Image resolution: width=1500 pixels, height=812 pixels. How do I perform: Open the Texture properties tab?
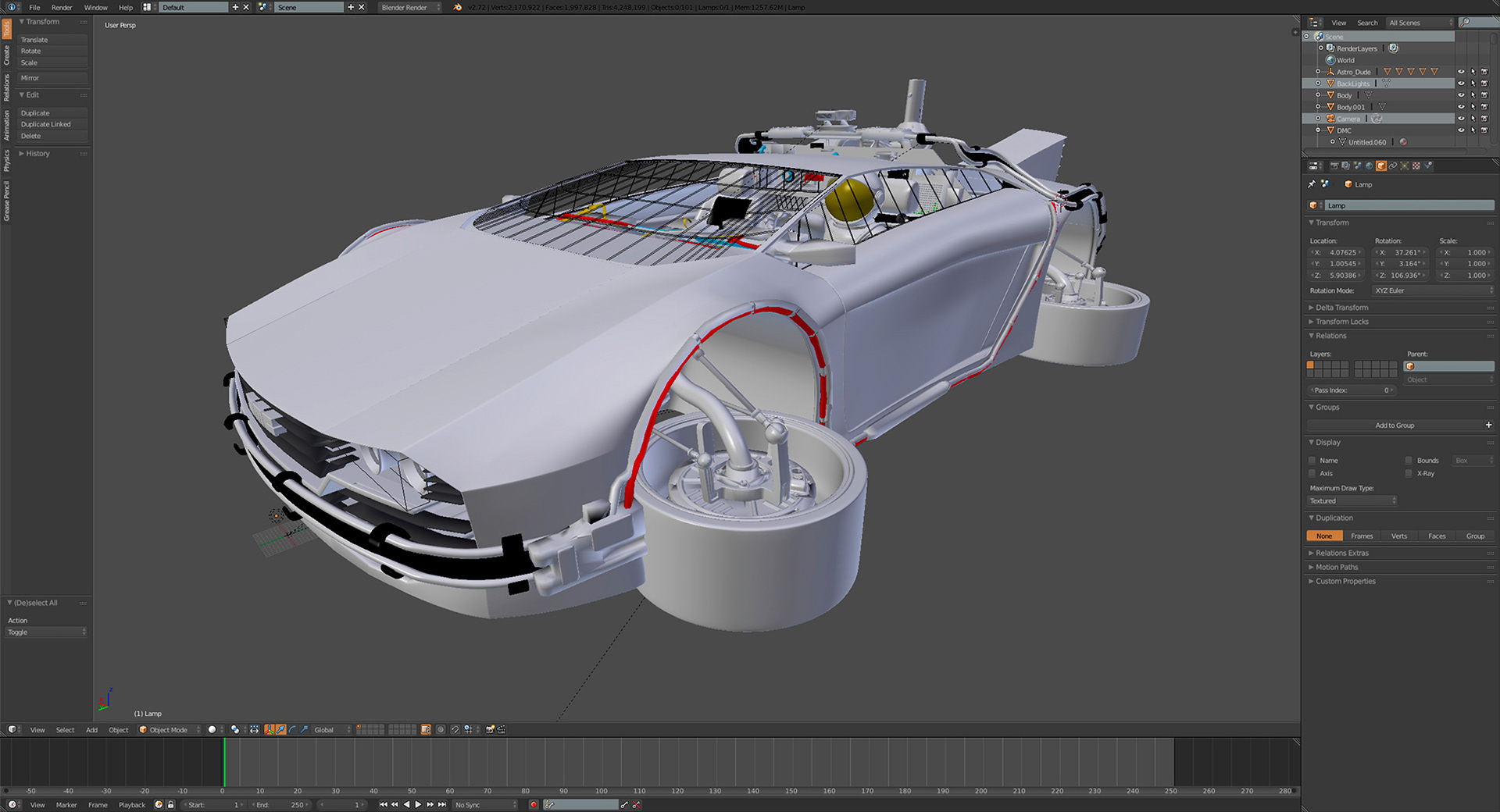tap(1416, 166)
